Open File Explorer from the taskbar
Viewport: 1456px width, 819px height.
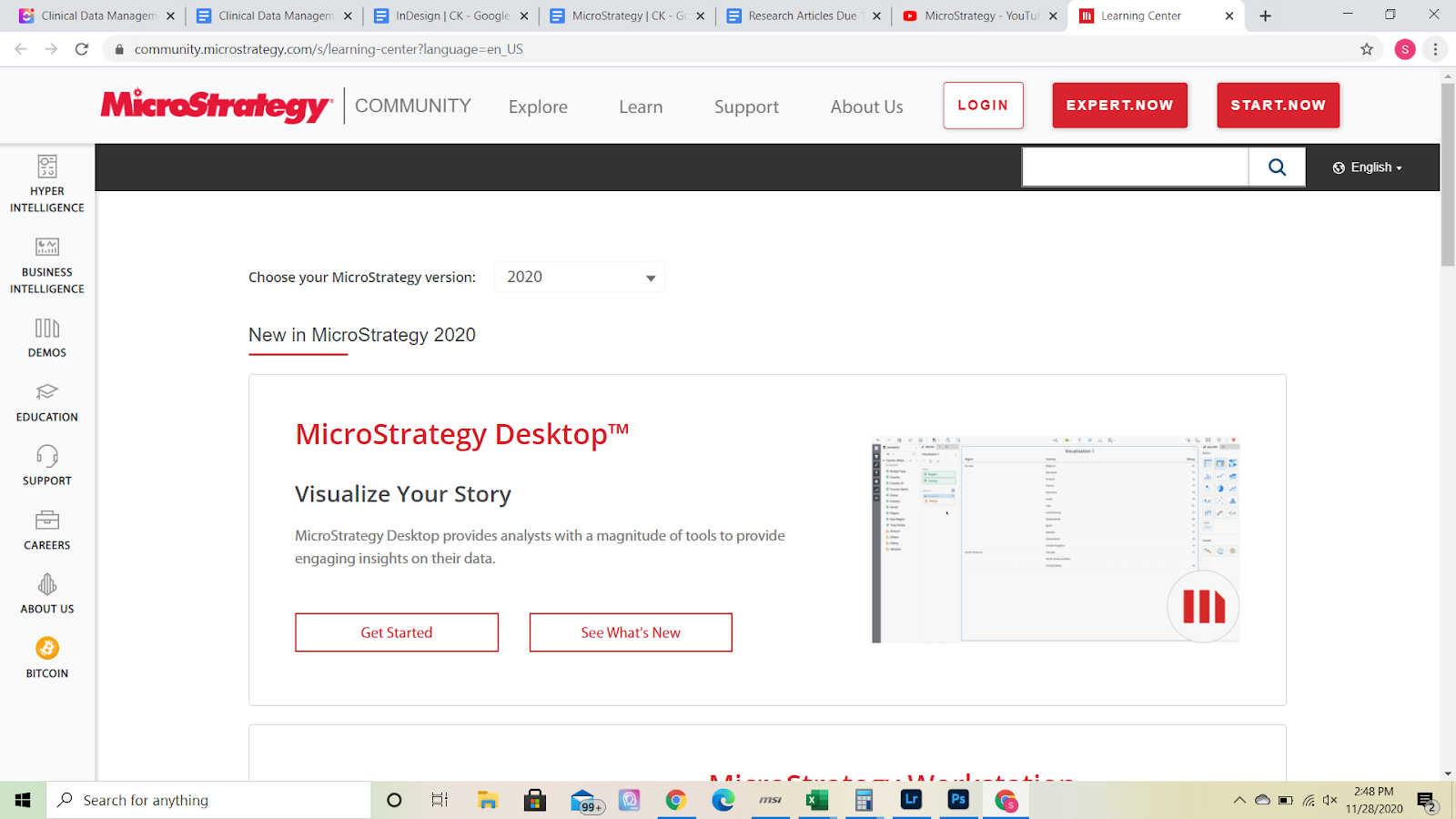click(x=488, y=800)
